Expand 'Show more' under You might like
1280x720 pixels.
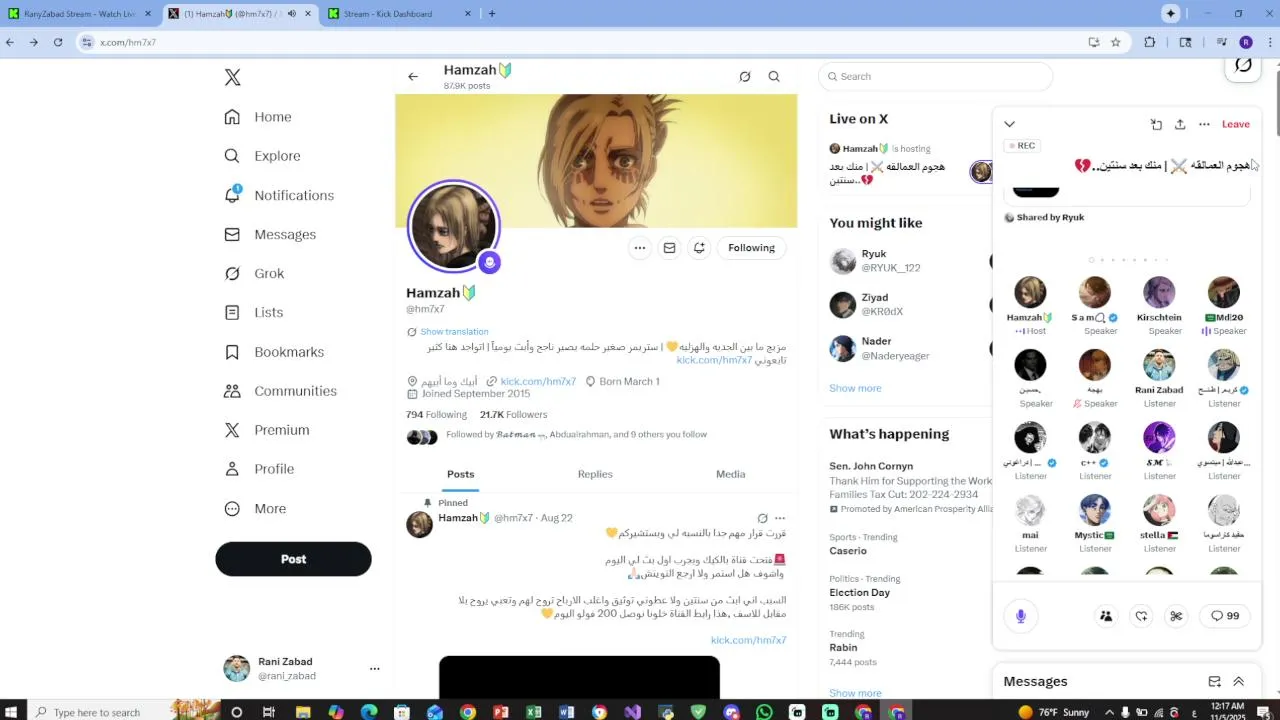click(x=855, y=388)
